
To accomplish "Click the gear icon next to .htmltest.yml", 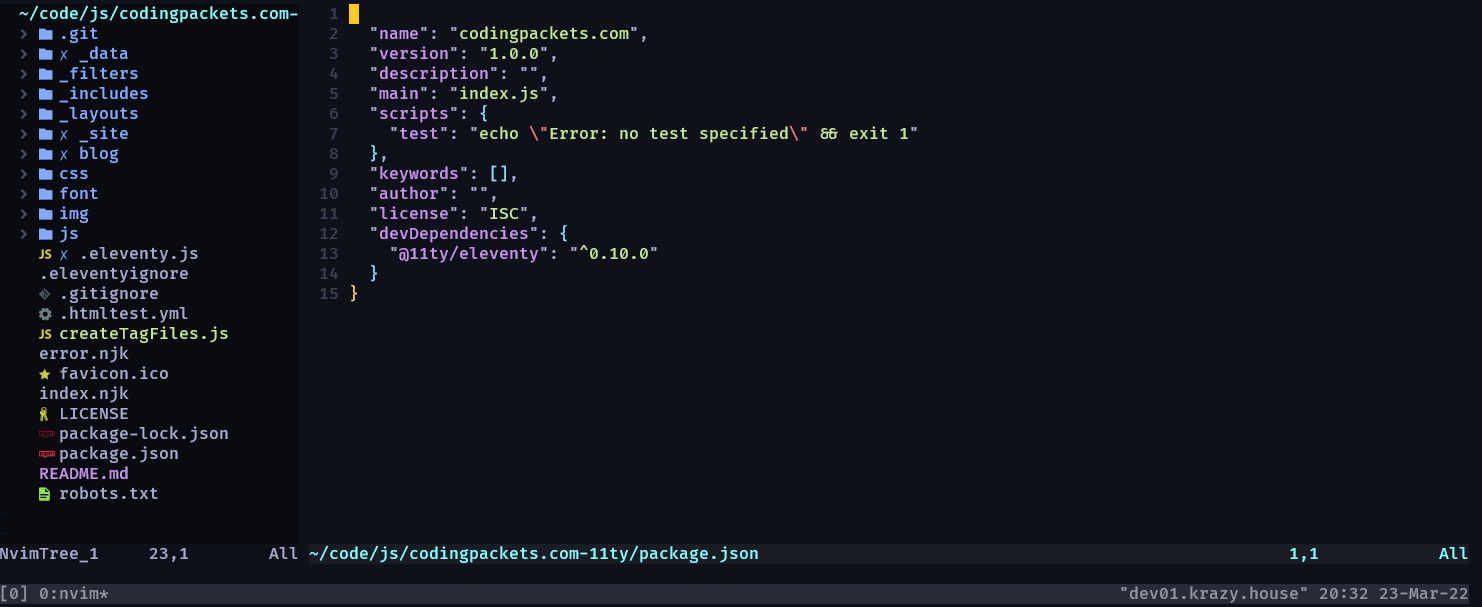I will 45,314.
